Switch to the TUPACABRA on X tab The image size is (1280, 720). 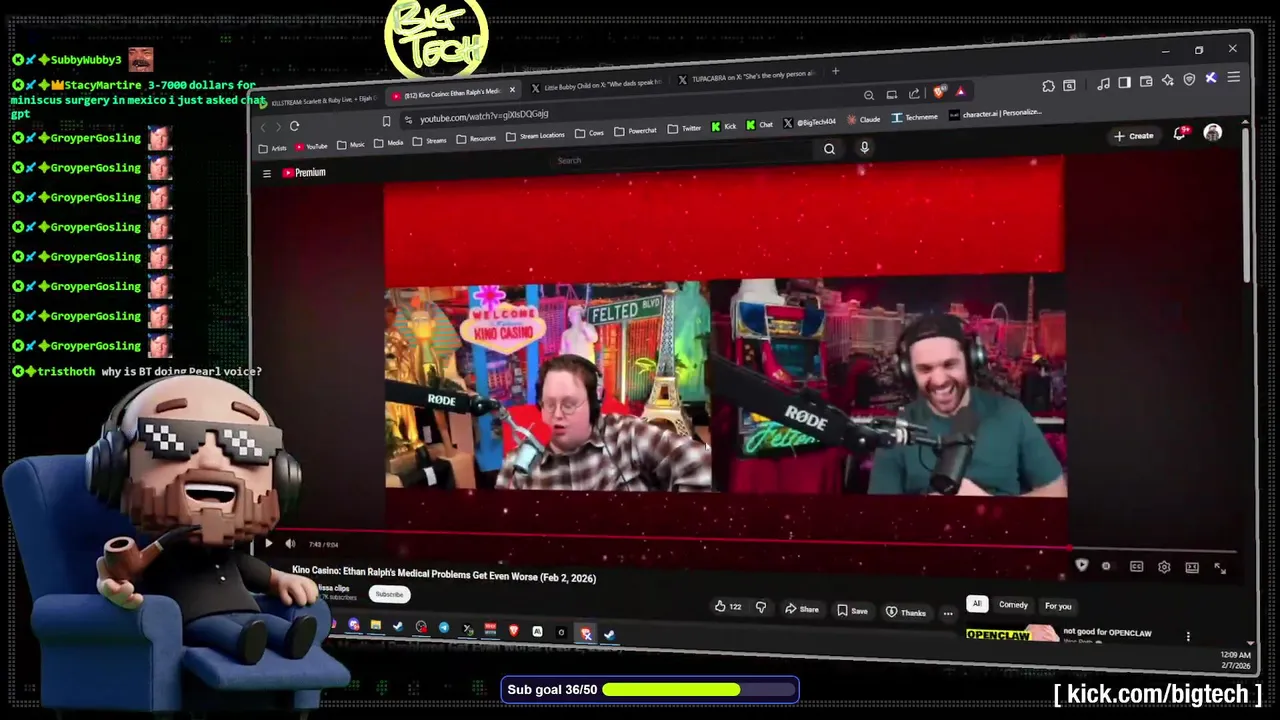point(746,76)
